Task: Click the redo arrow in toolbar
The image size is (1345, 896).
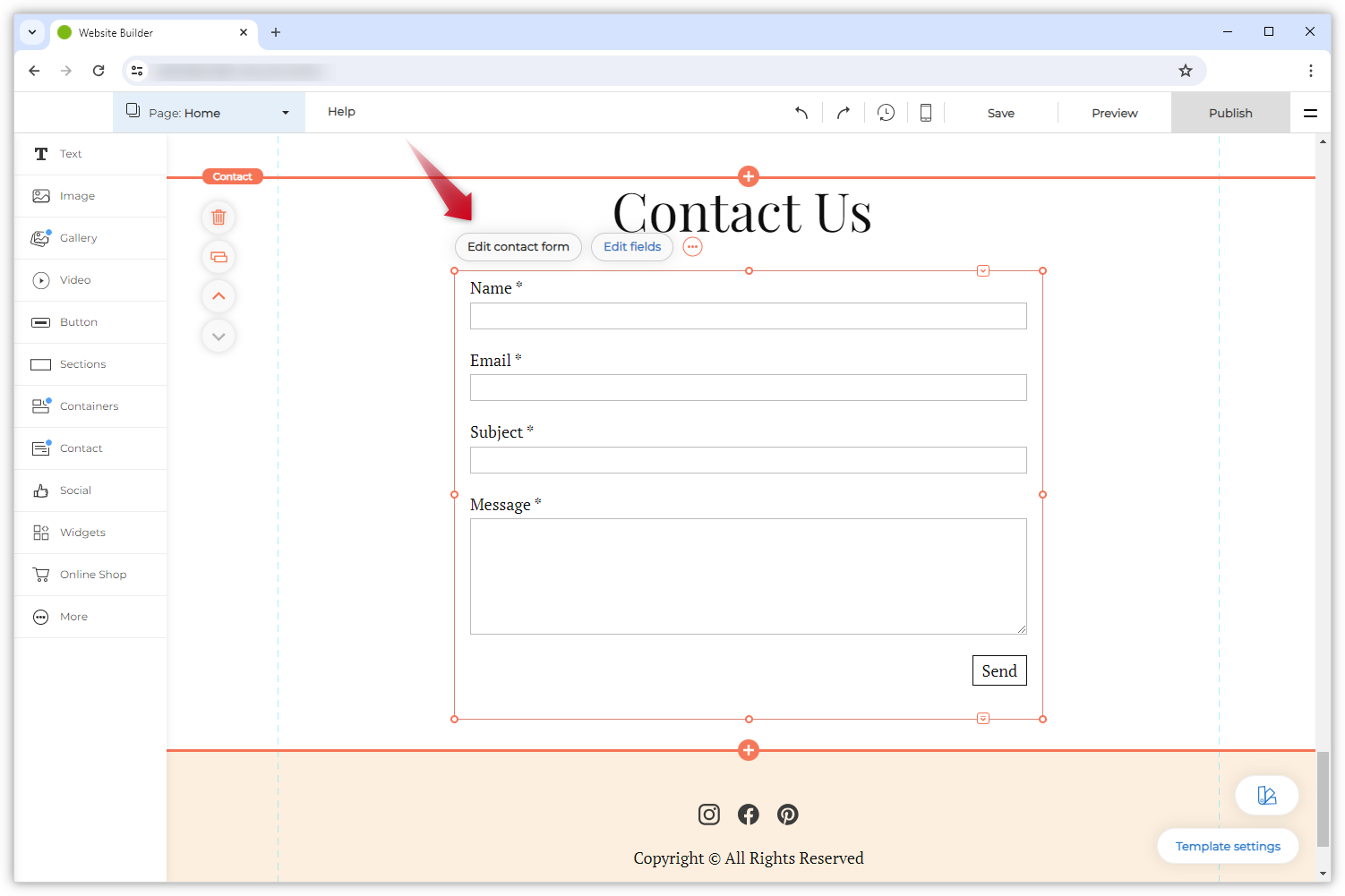Action: click(x=843, y=113)
